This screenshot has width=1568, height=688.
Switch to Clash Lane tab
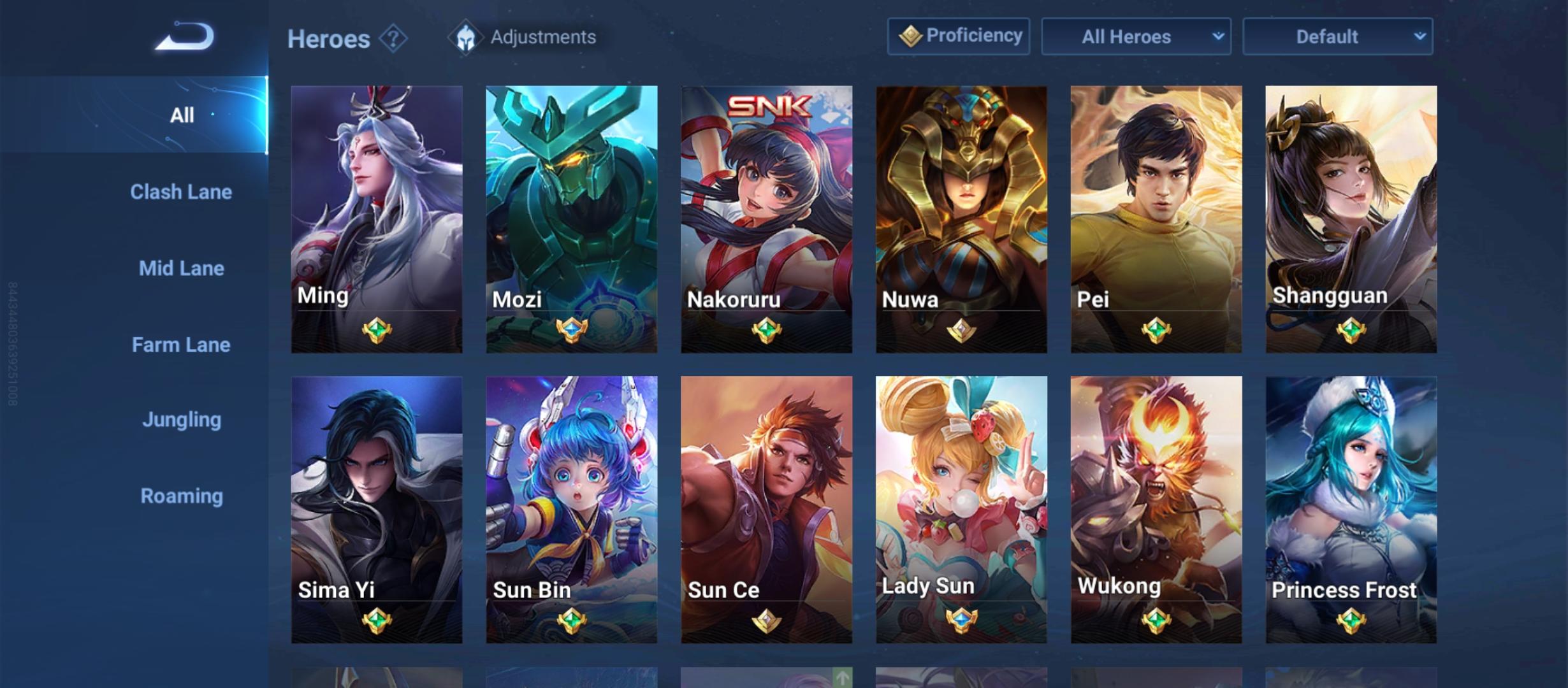point(181,192)
